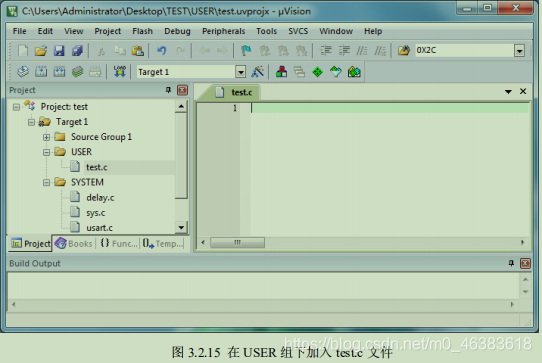Unindent selected lines icon
542x363 pixels.
[x=344, y=51]
